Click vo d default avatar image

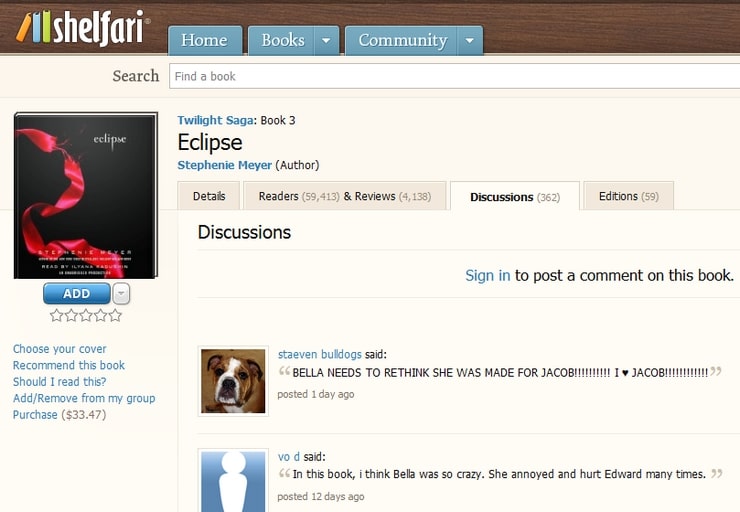pyautogui.click(x=233, y=480)
